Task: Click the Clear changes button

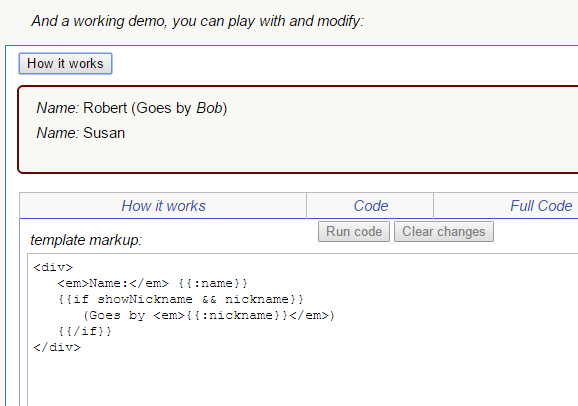Action: pyautogui.click(x=444, y=232)
